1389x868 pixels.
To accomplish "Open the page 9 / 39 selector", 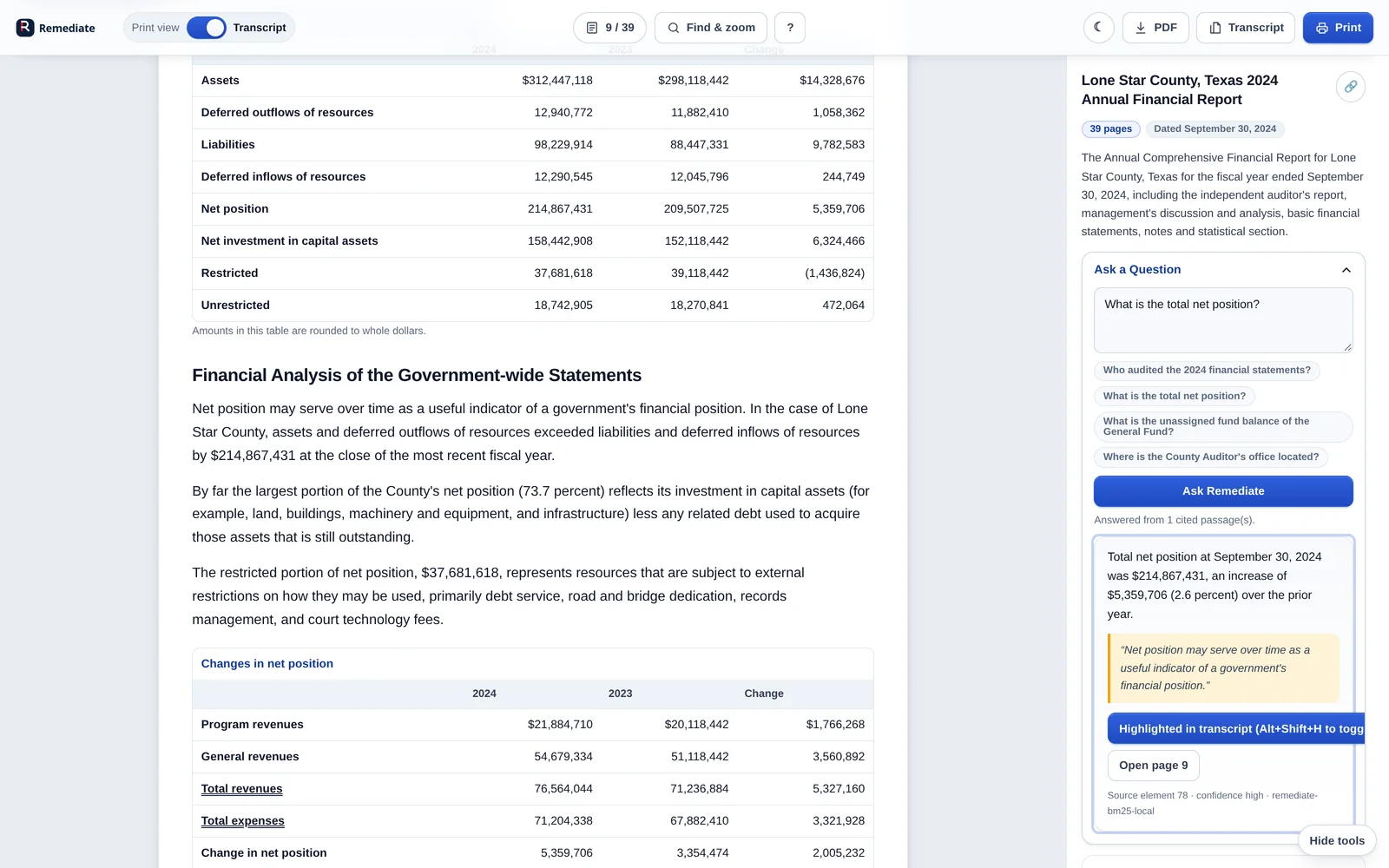I will [609, 28].
